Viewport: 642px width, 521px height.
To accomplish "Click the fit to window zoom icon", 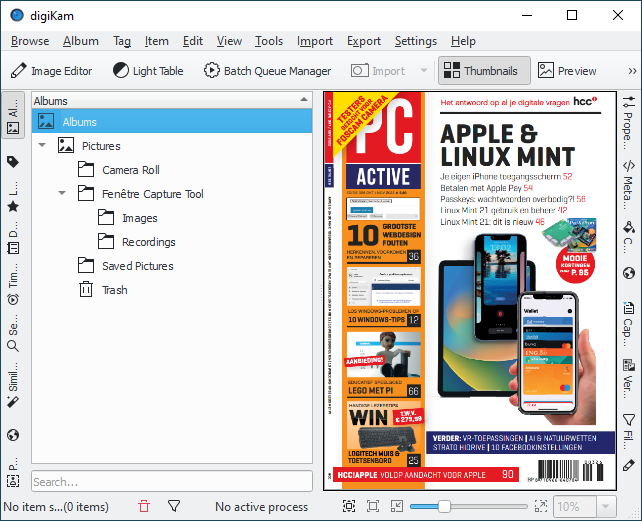I will [349, 507].
